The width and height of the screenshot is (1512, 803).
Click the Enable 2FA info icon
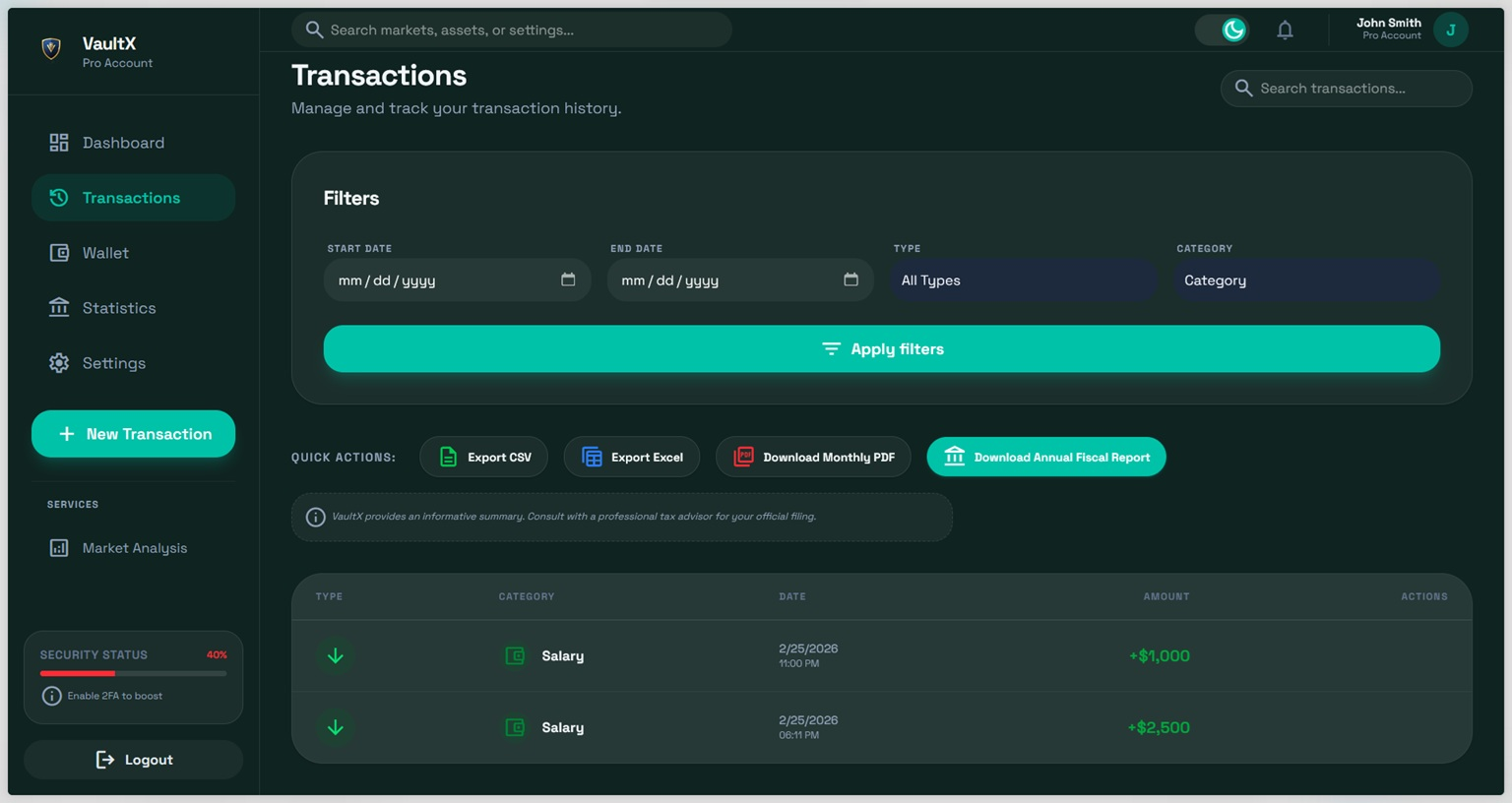[x=52, y=696]
